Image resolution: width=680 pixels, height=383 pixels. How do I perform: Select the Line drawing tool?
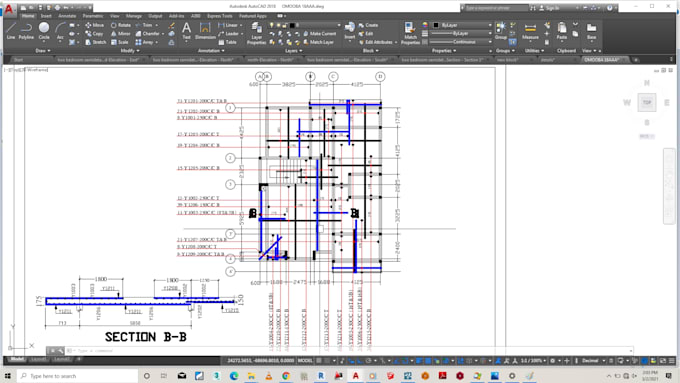(11, 31)
